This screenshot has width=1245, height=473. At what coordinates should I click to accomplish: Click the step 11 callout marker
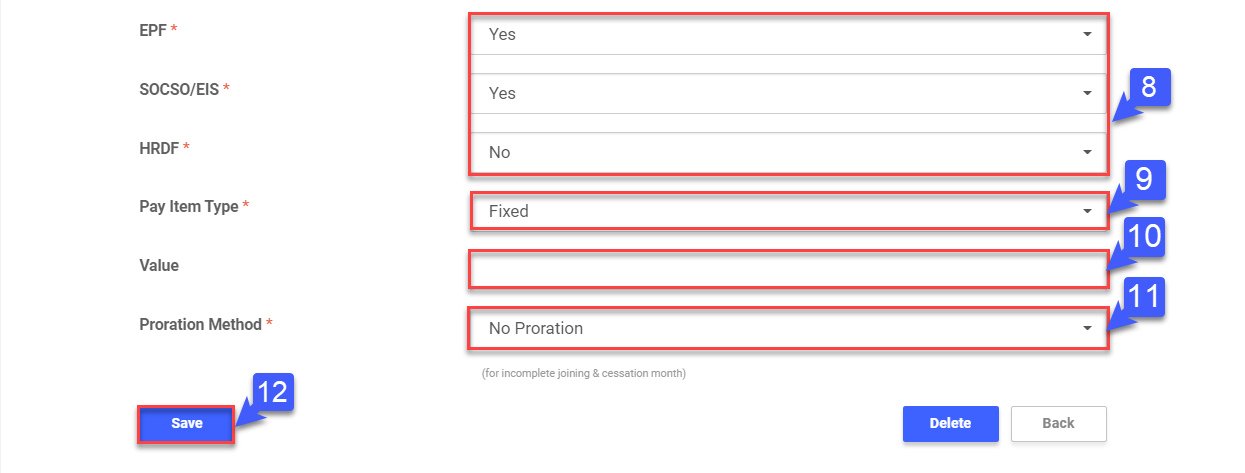tap(1144, 296)
